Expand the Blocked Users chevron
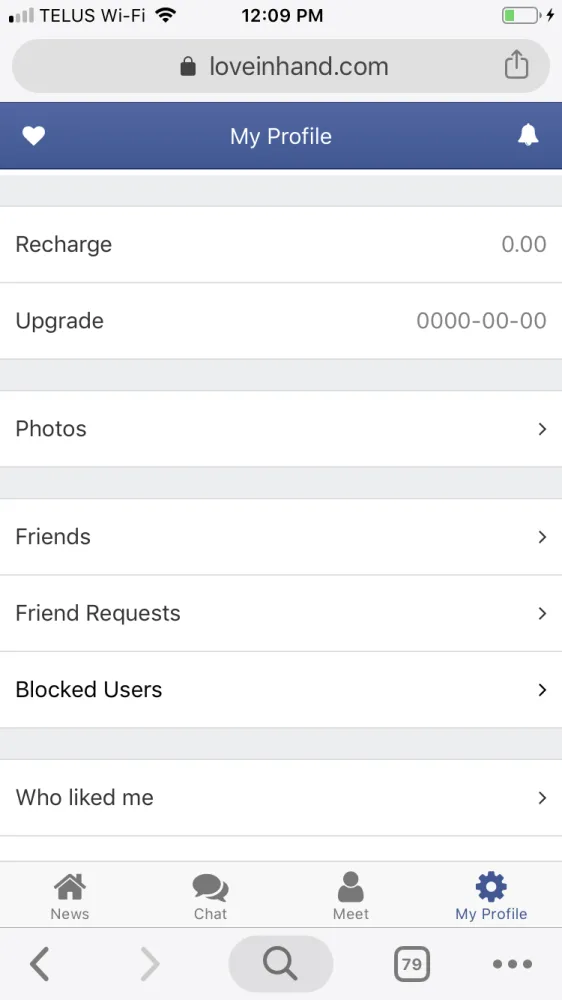This screenshot has width=562, height=1000. tap(542, 689)
